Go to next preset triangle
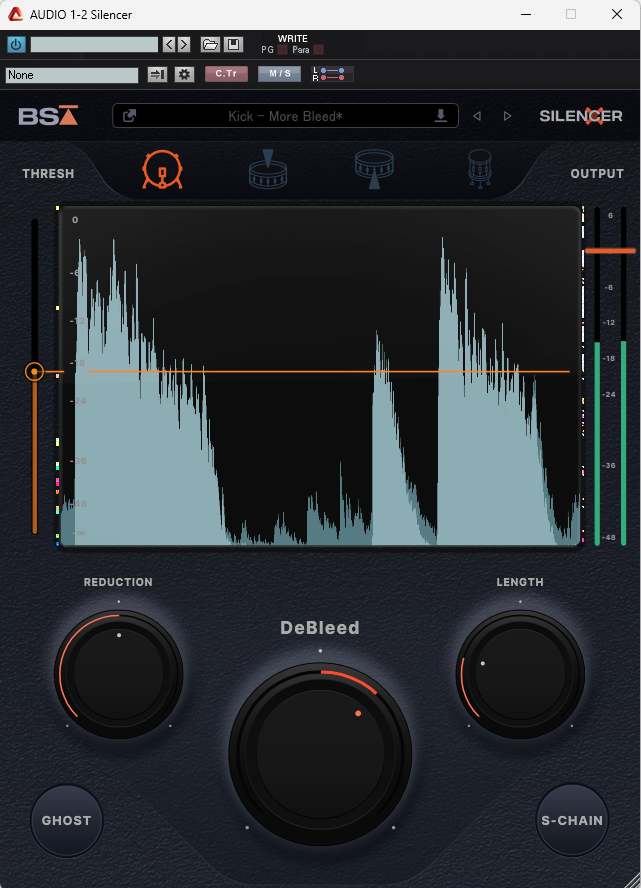The width and height of the screenshot is (641, 888). tap(507, 116)
